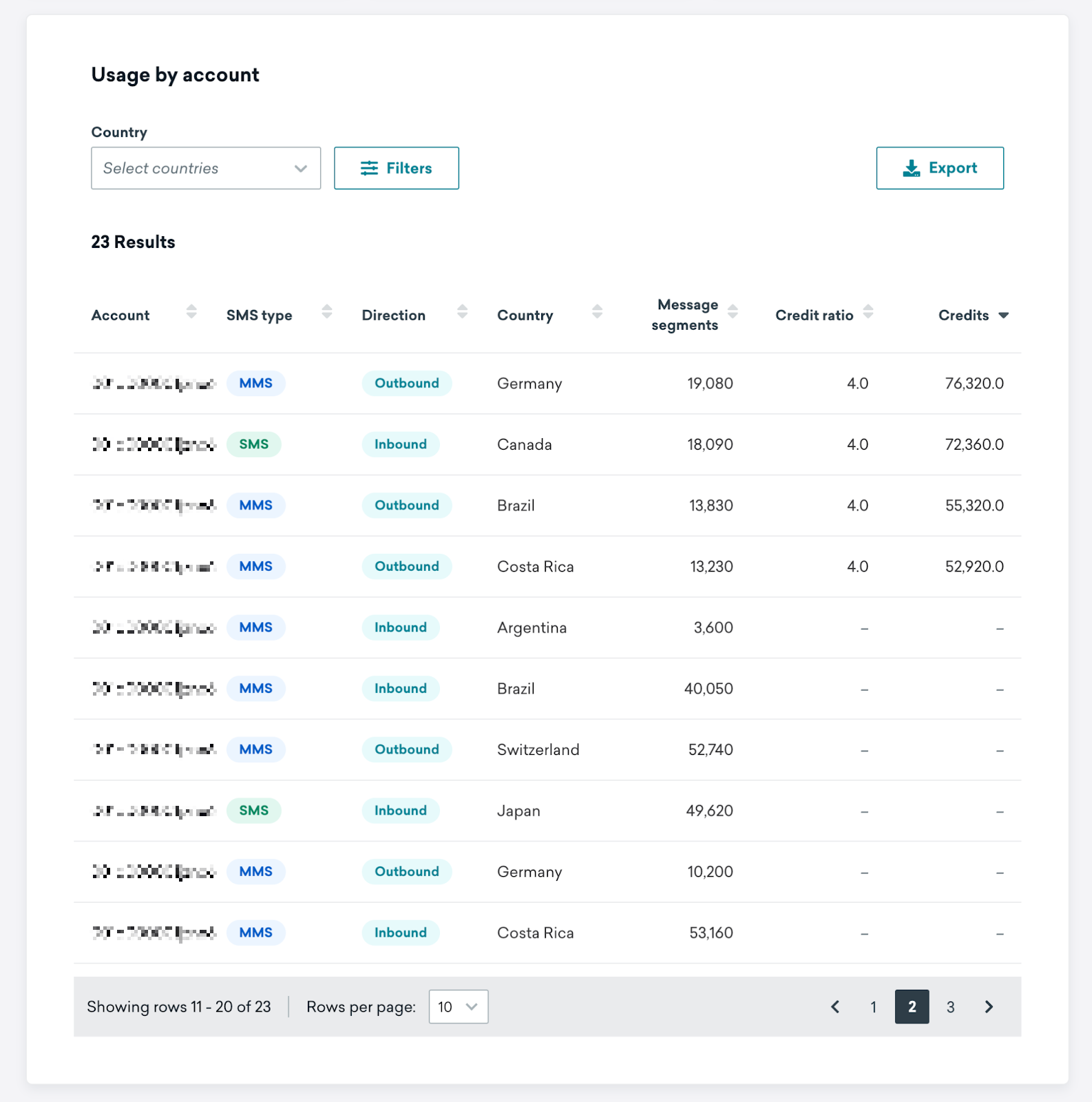Image resolution: width=1092 pixels, height=1102 pixels.
Task: Click the Switzerland country cell
Action: pos(538,749)
